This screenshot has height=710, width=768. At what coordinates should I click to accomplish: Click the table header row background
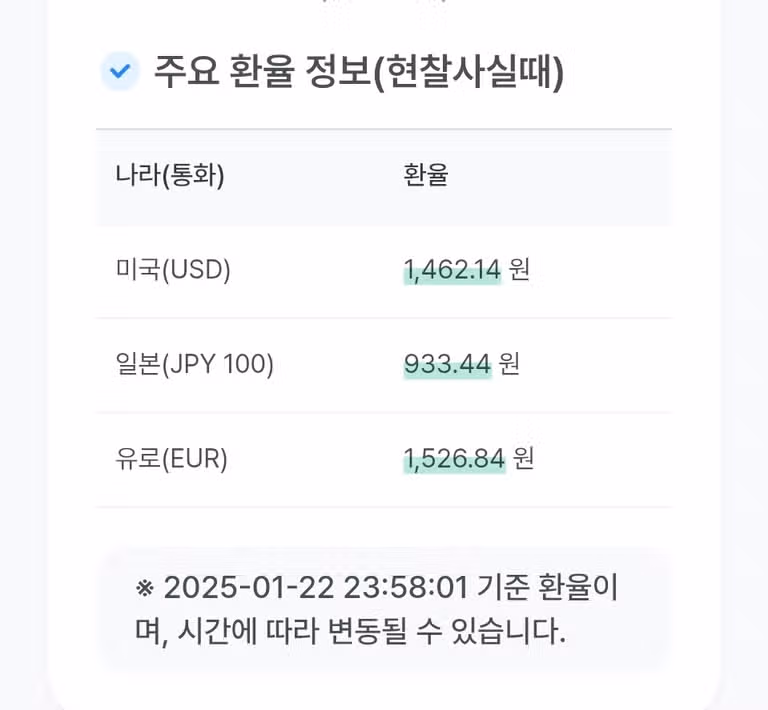pyautogui.click(x=384, y=177)
